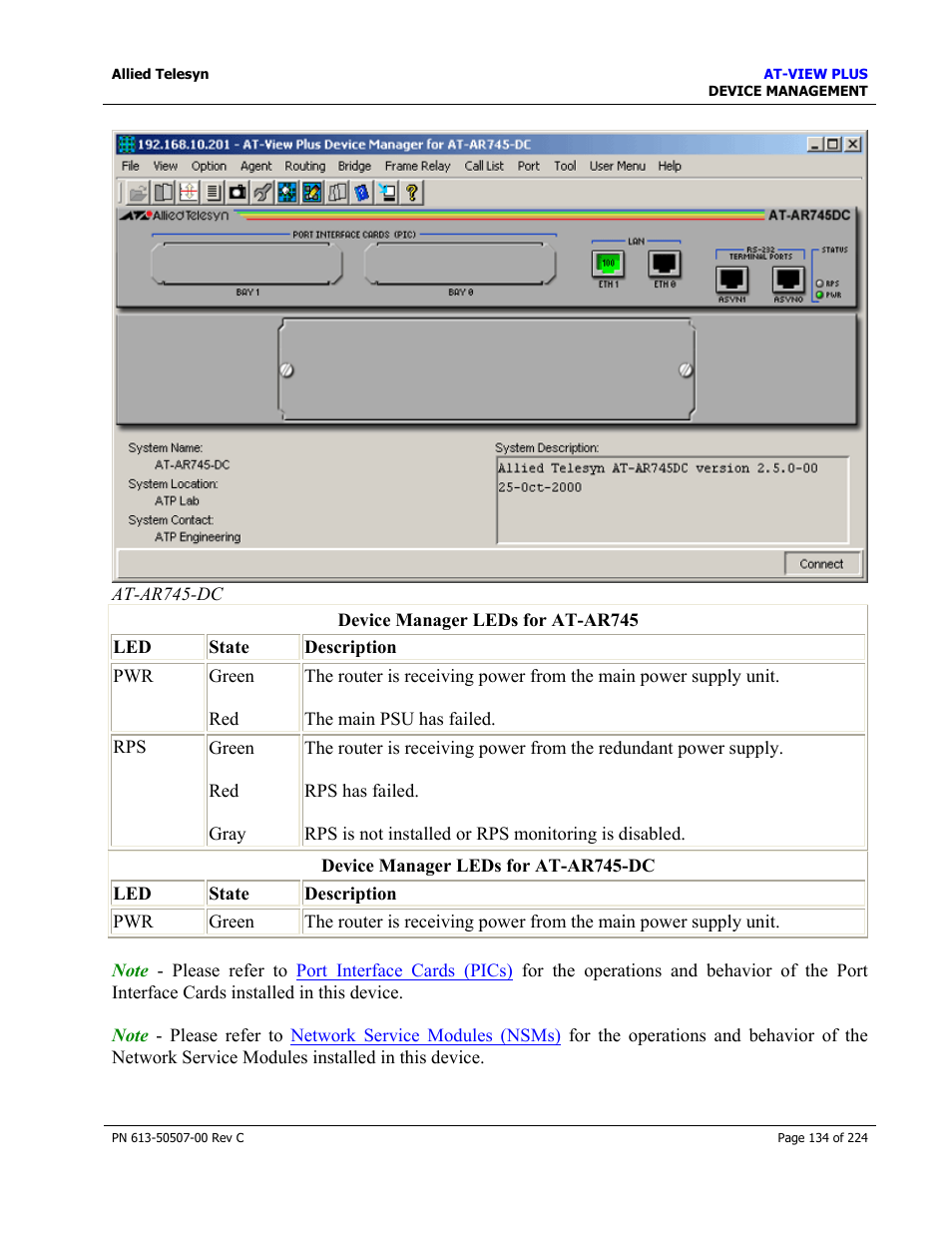This screenshot has height=1233, width=952.
Task: Click the text list page toolbar icon
Action: coord(214,193)
